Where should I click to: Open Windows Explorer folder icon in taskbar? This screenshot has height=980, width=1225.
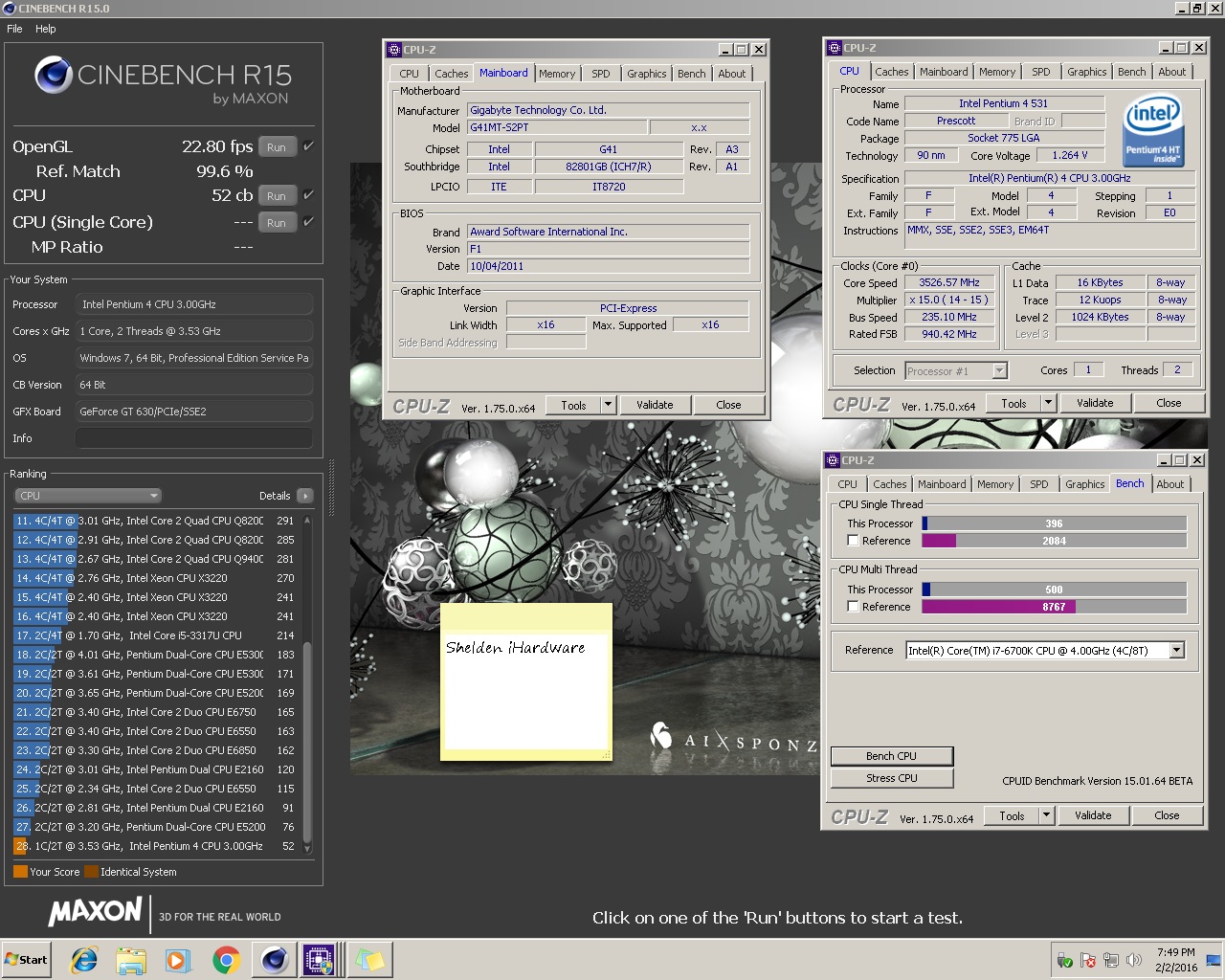pos(131,960)
